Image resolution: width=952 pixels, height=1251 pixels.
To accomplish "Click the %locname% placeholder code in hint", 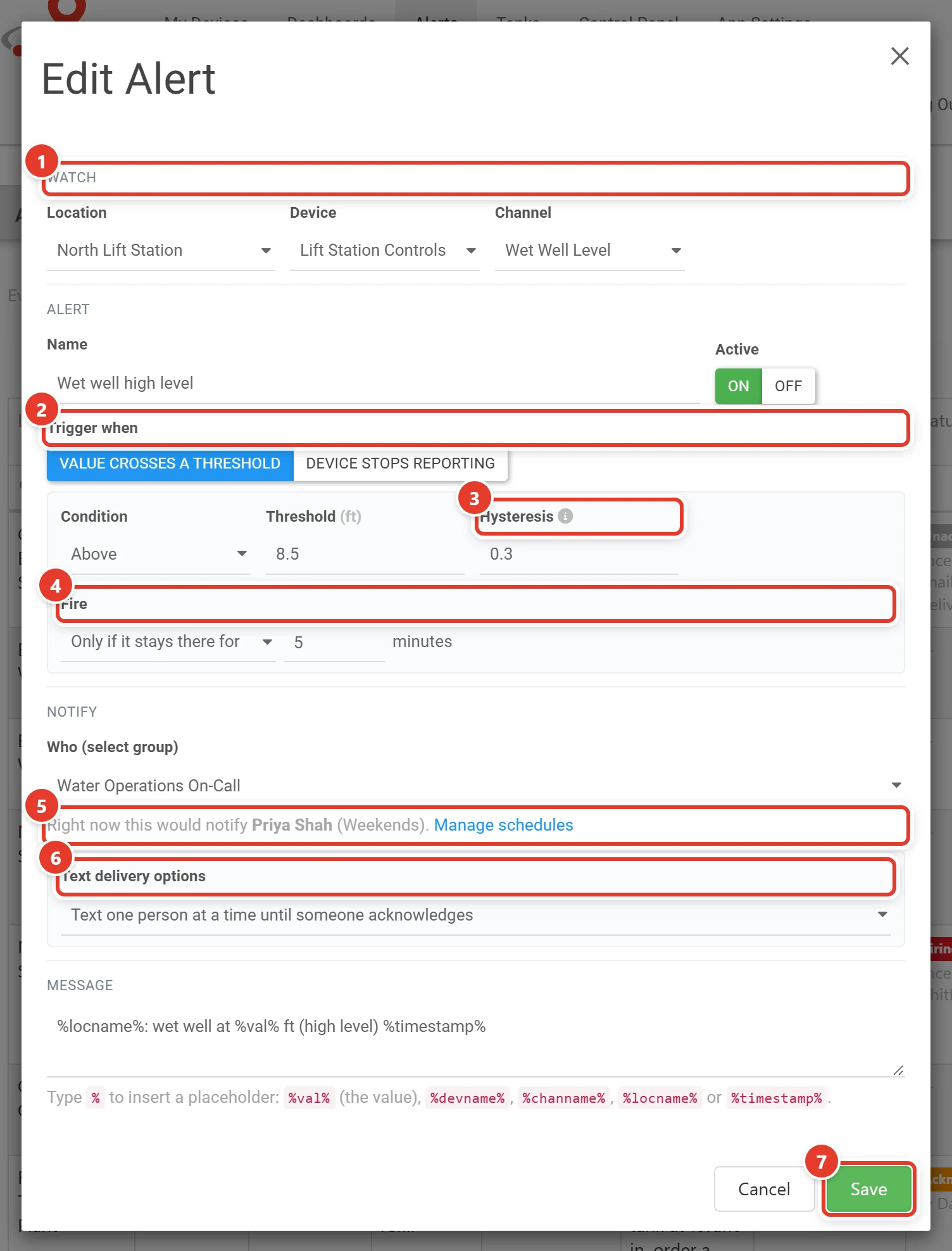I will (660, 1098).
